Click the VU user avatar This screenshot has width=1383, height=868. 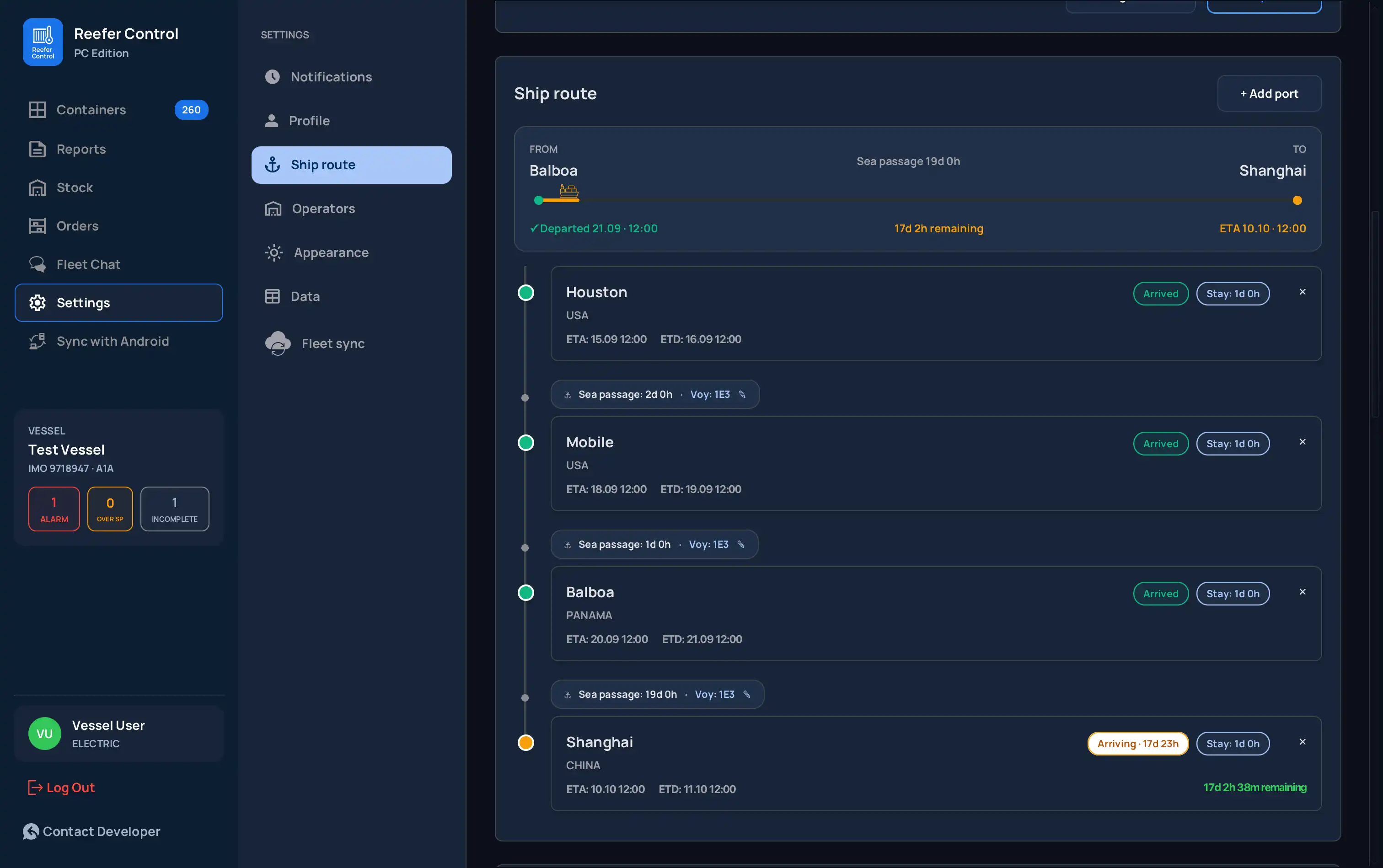[45, 734]
